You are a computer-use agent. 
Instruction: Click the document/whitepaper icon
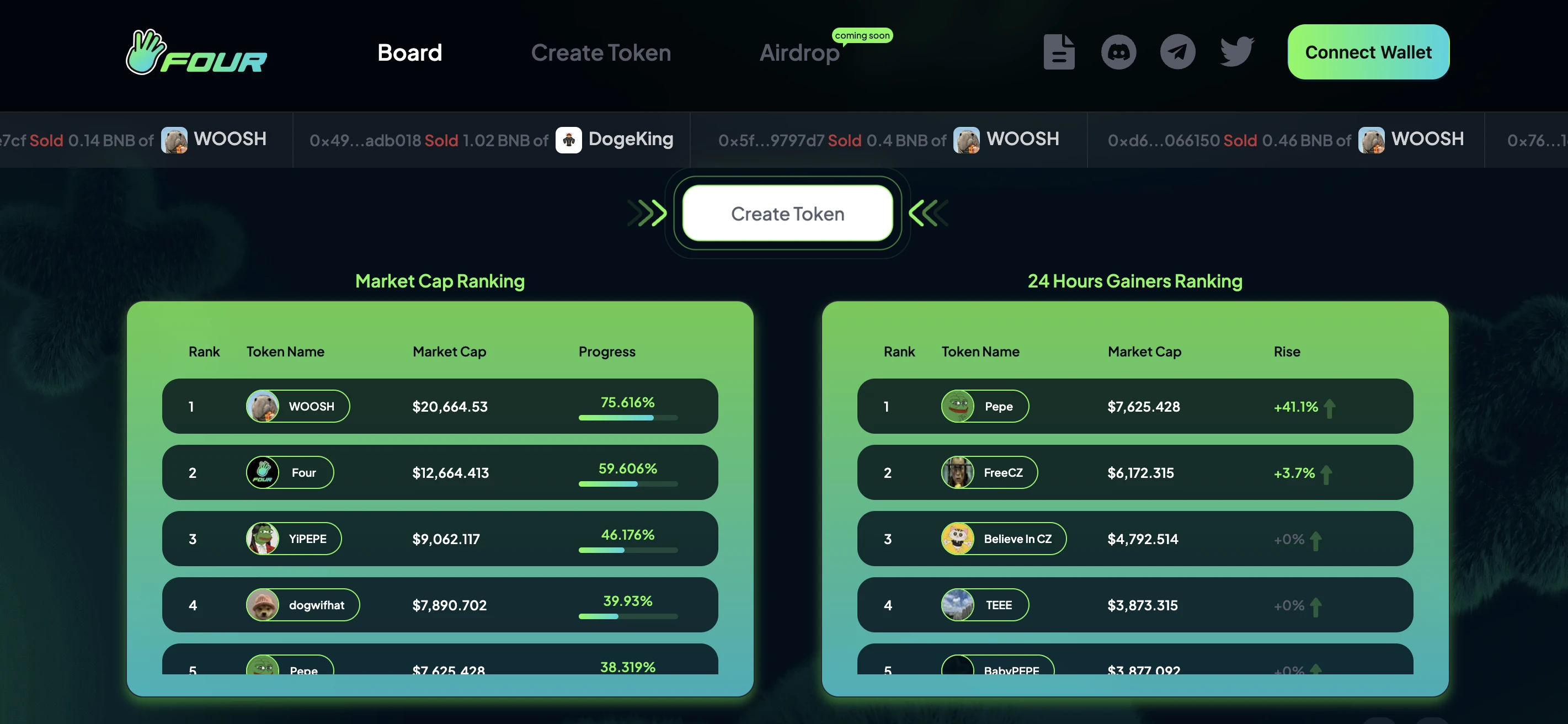(x=1058, y=51)
